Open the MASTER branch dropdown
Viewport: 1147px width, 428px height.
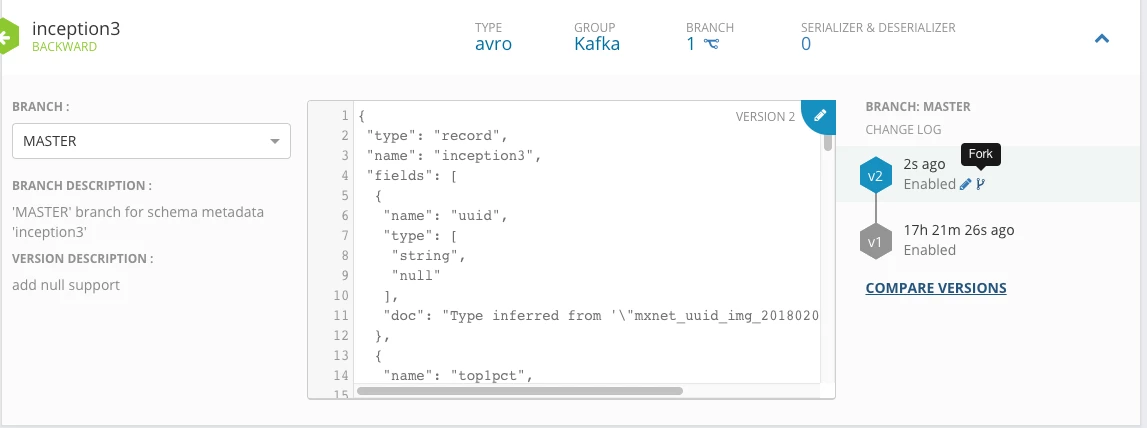coord(151,141)
